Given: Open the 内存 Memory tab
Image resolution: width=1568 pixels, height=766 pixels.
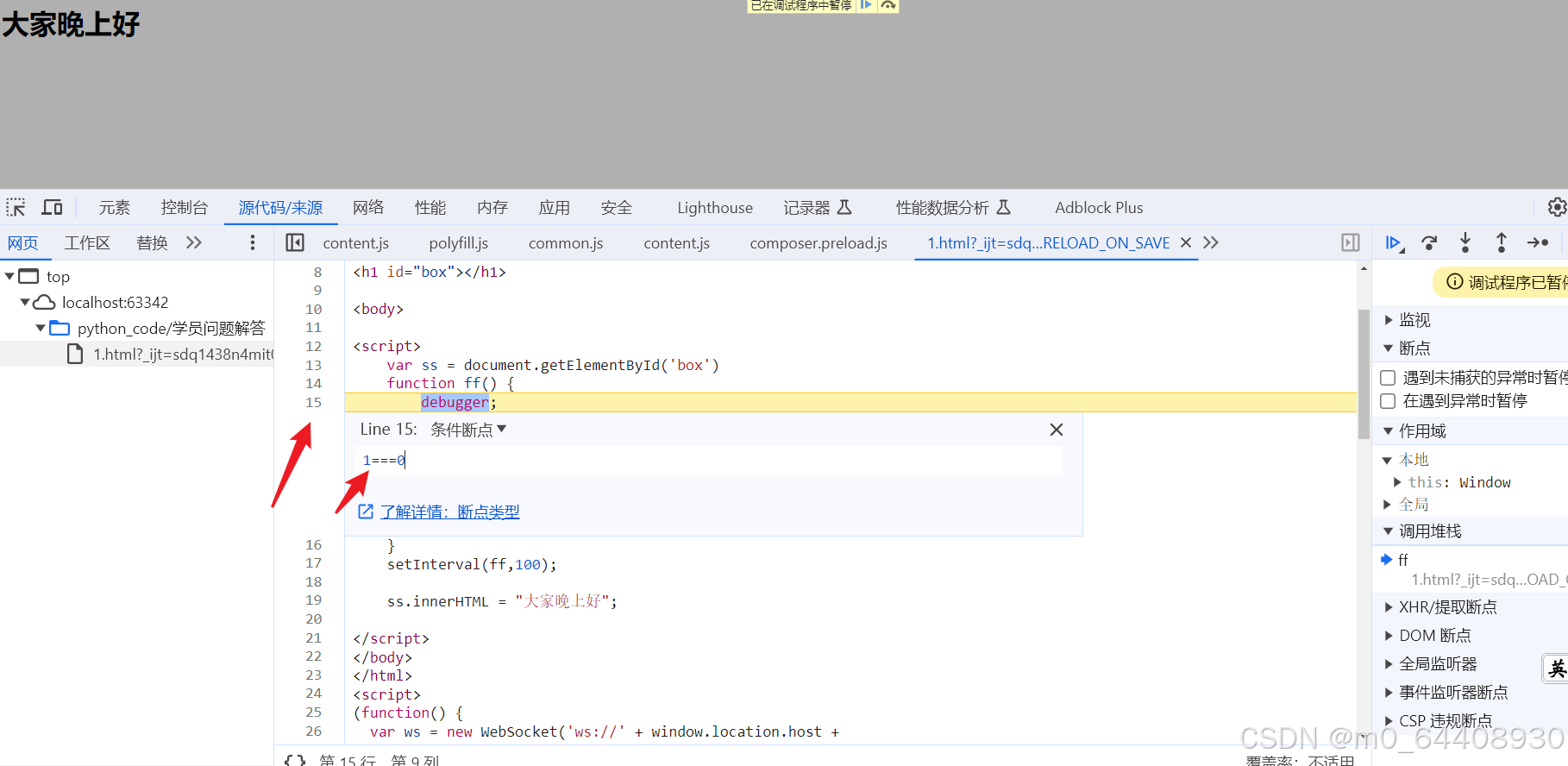Looking at the screenshot, I should (492, 207).
